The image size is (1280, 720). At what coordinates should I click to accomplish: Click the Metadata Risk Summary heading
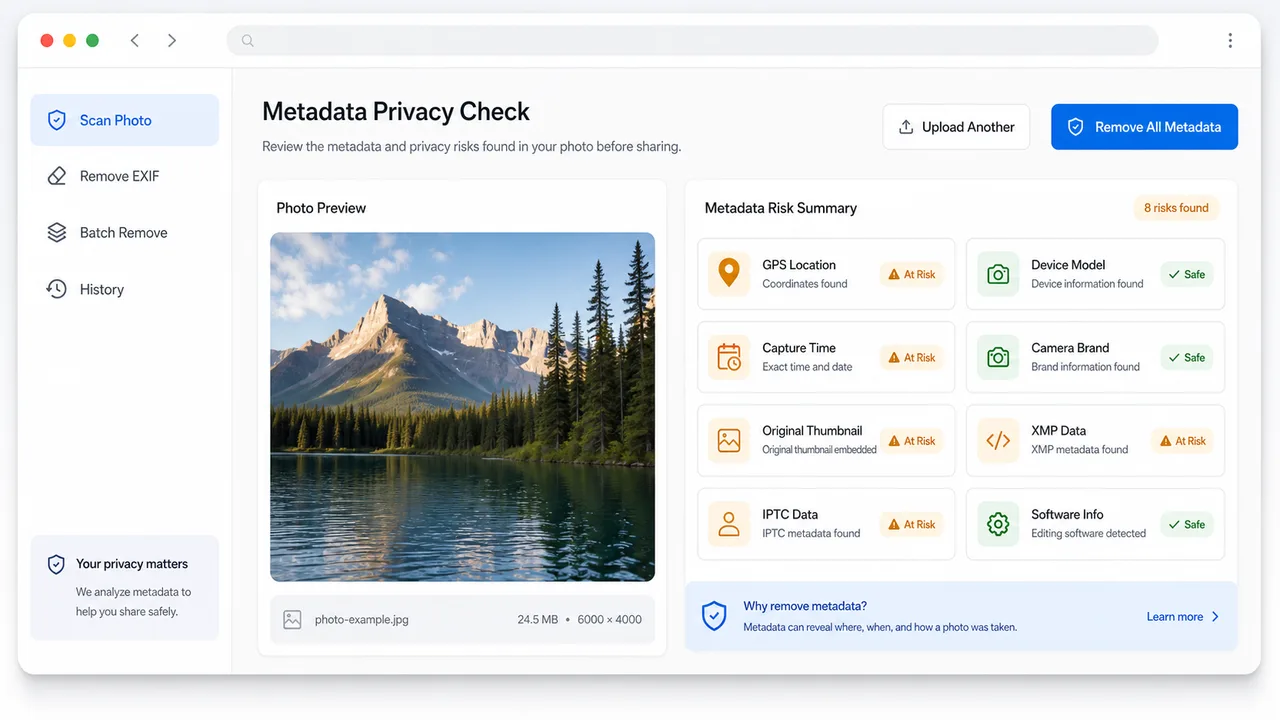pos(781,208)
